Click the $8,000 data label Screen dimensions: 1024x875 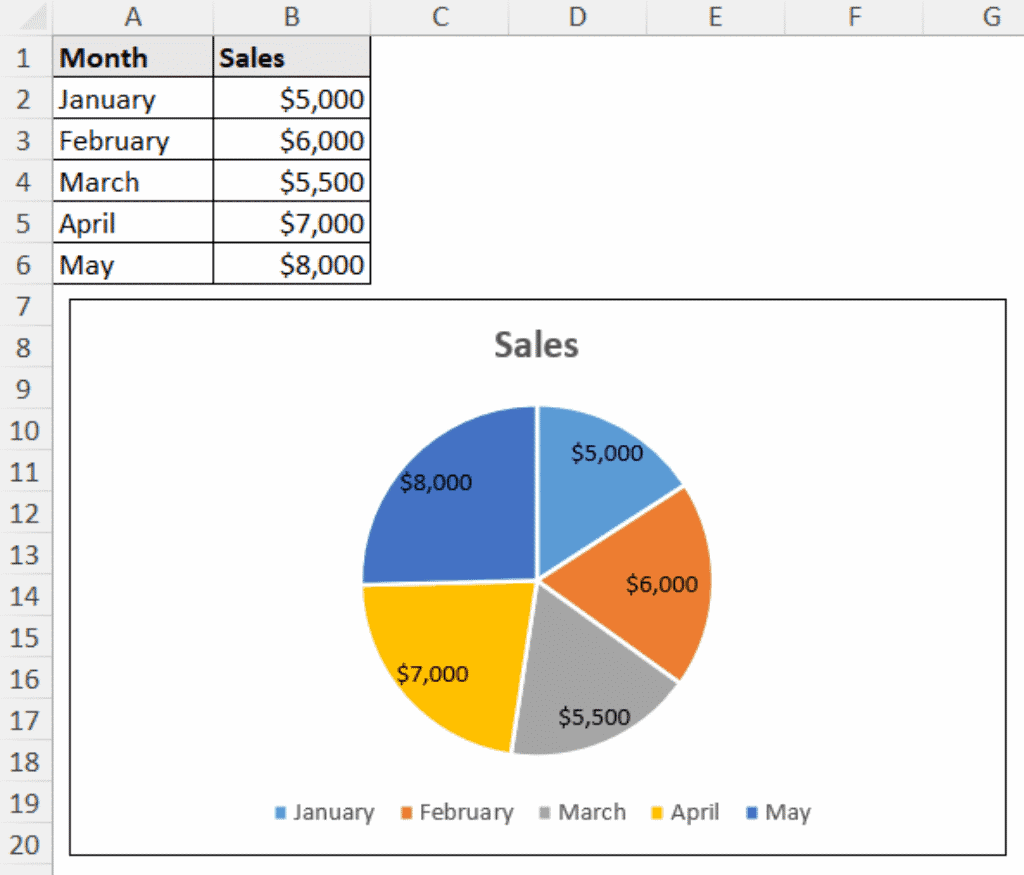click(x=435, y=483)
